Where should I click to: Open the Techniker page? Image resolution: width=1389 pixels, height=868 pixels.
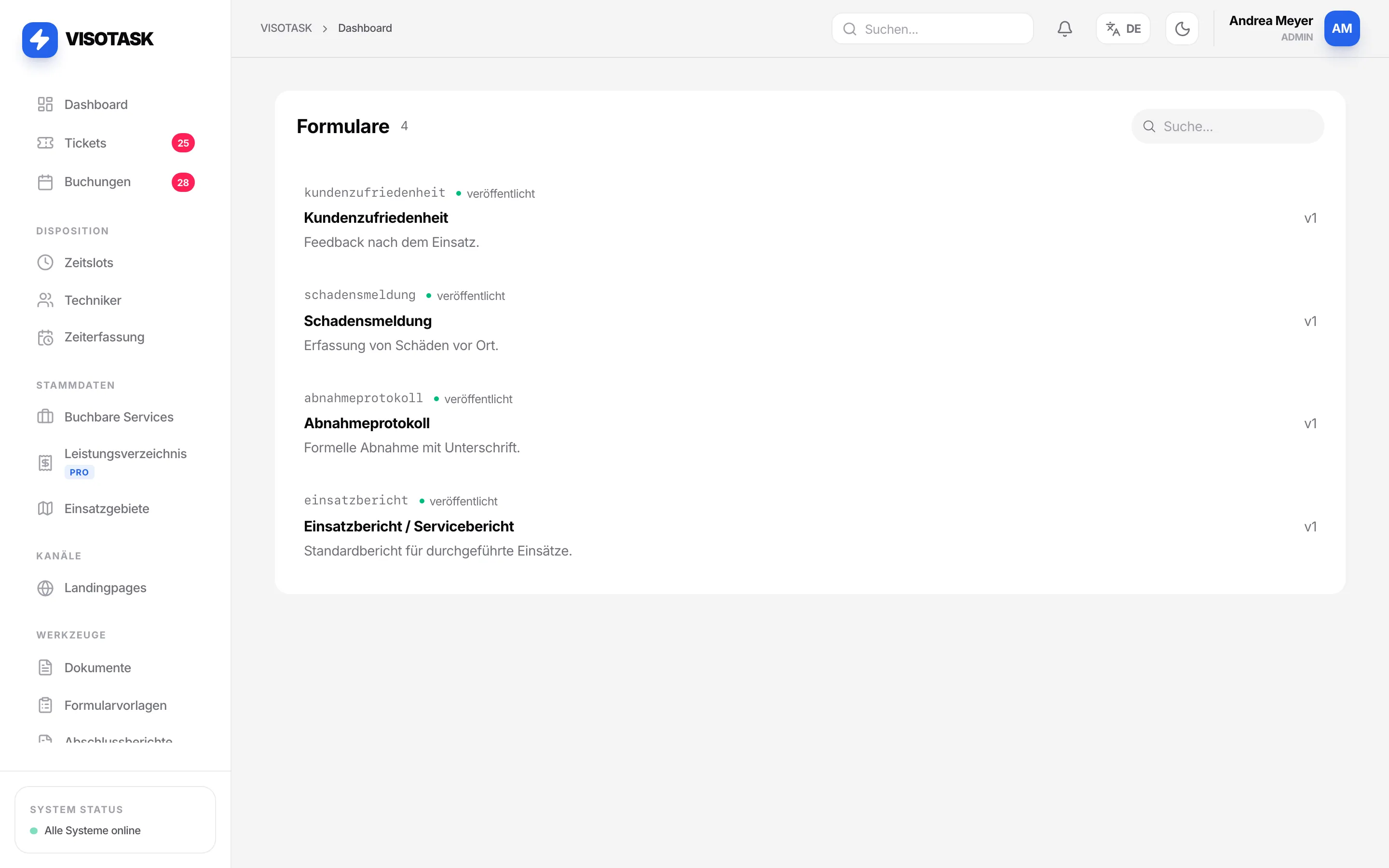pos(115,300)
